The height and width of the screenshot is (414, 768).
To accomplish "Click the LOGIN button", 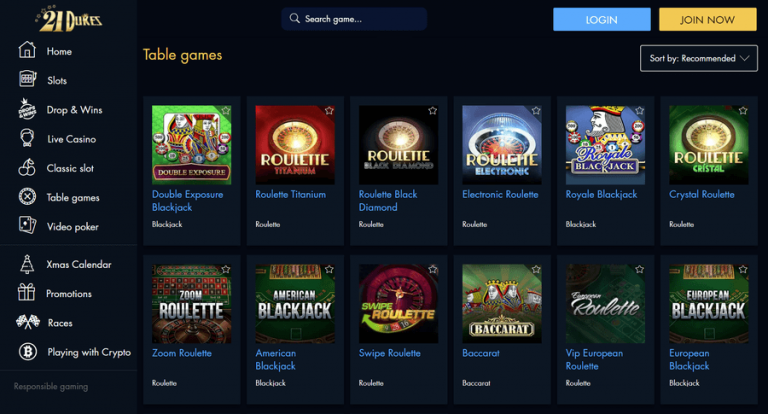I will click(601, 20).
